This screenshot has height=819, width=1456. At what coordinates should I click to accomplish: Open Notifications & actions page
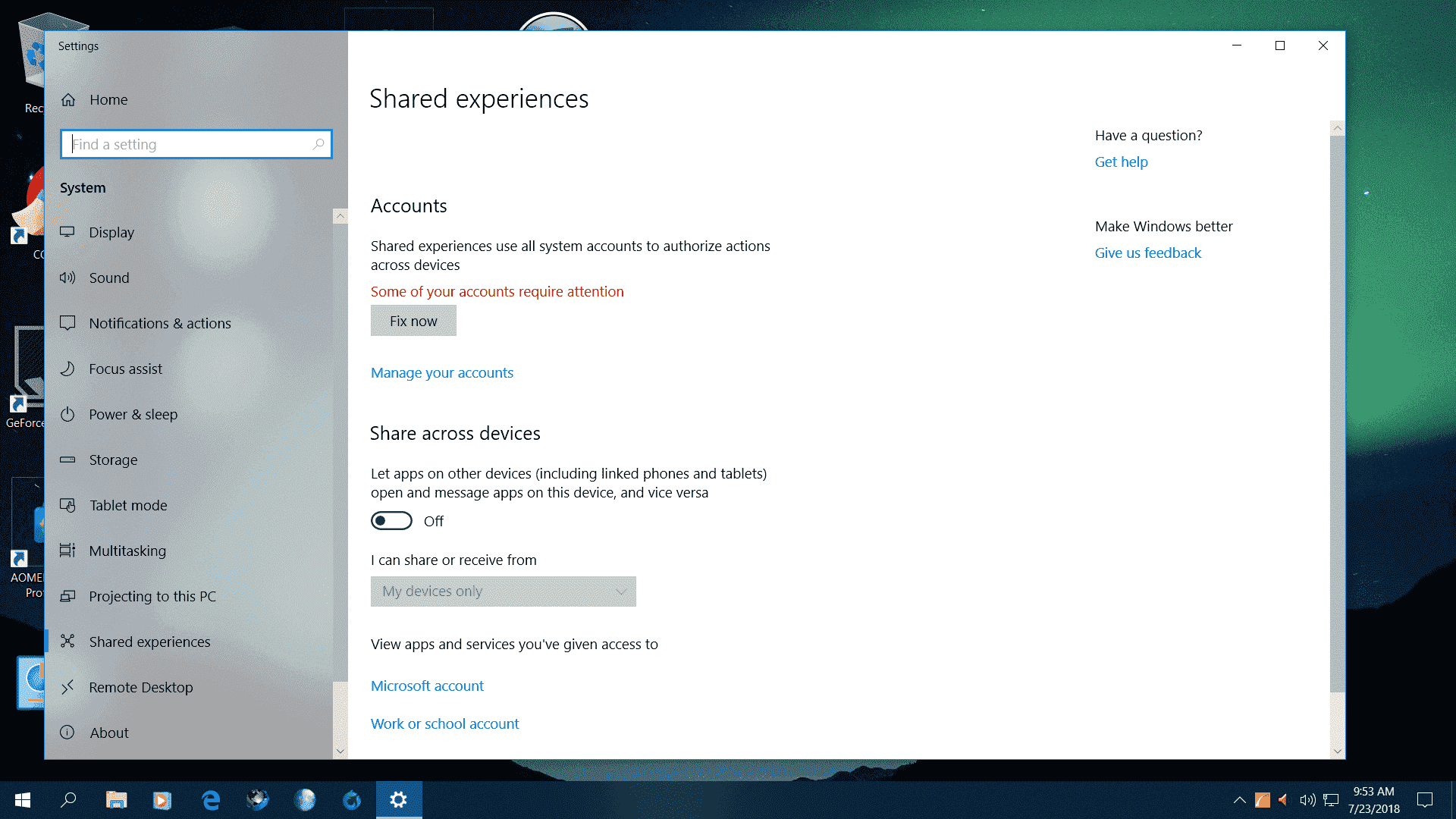(x=160, y=323)
